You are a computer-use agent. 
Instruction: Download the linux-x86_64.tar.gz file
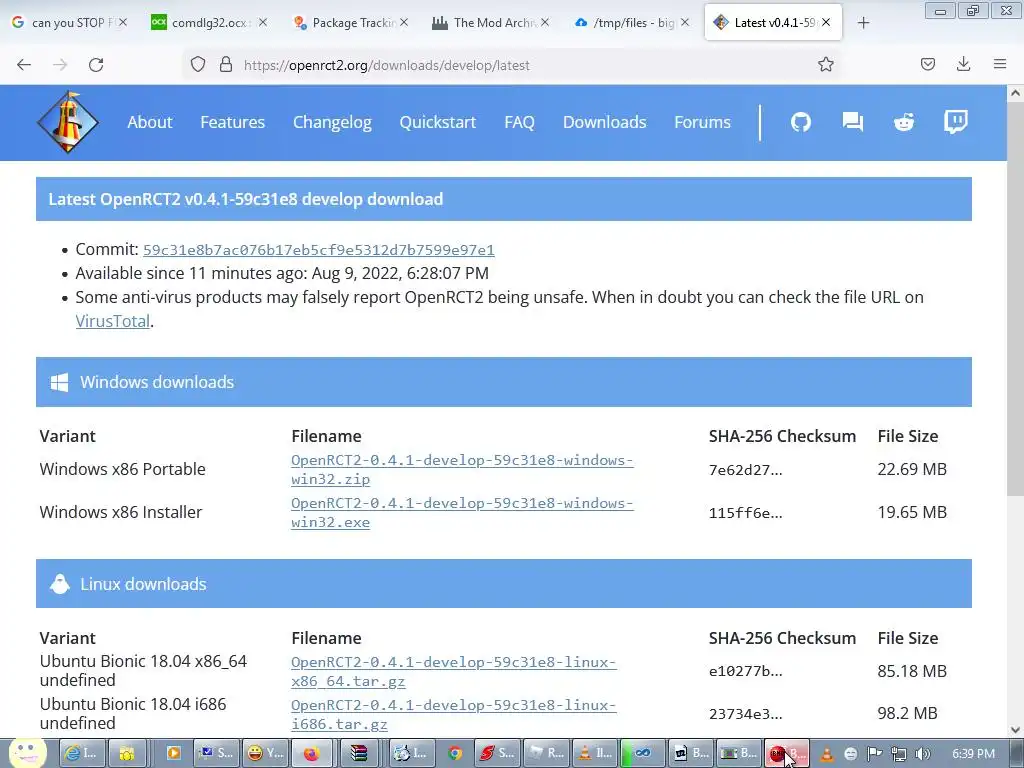pyautogui.click(x=453, y=671)
